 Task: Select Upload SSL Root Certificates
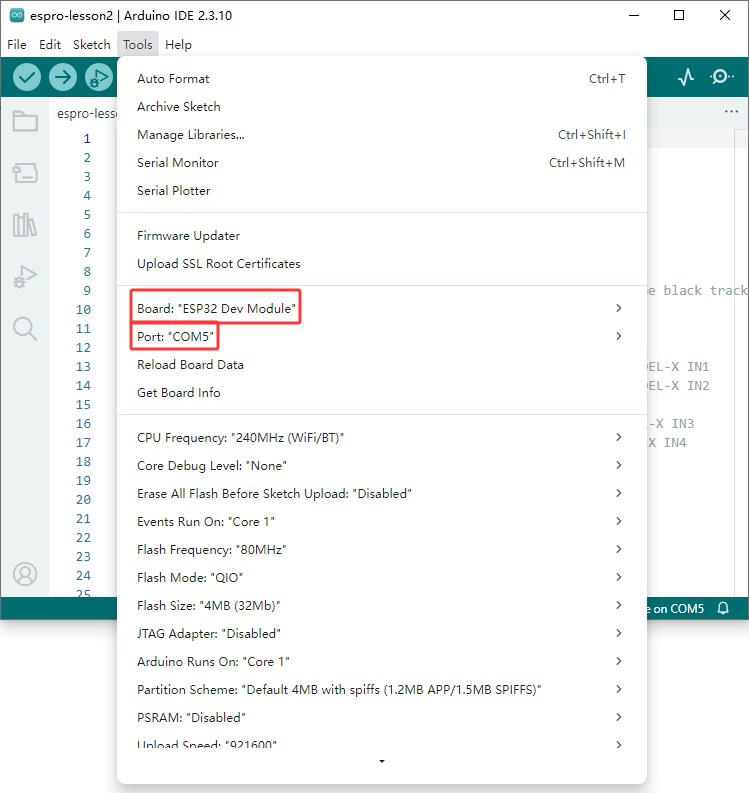pos(382,263)
